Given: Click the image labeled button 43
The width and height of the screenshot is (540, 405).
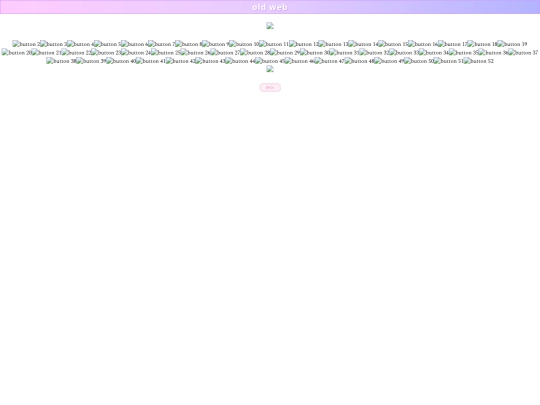Looking at the screenshot, I should pos(210,61).
